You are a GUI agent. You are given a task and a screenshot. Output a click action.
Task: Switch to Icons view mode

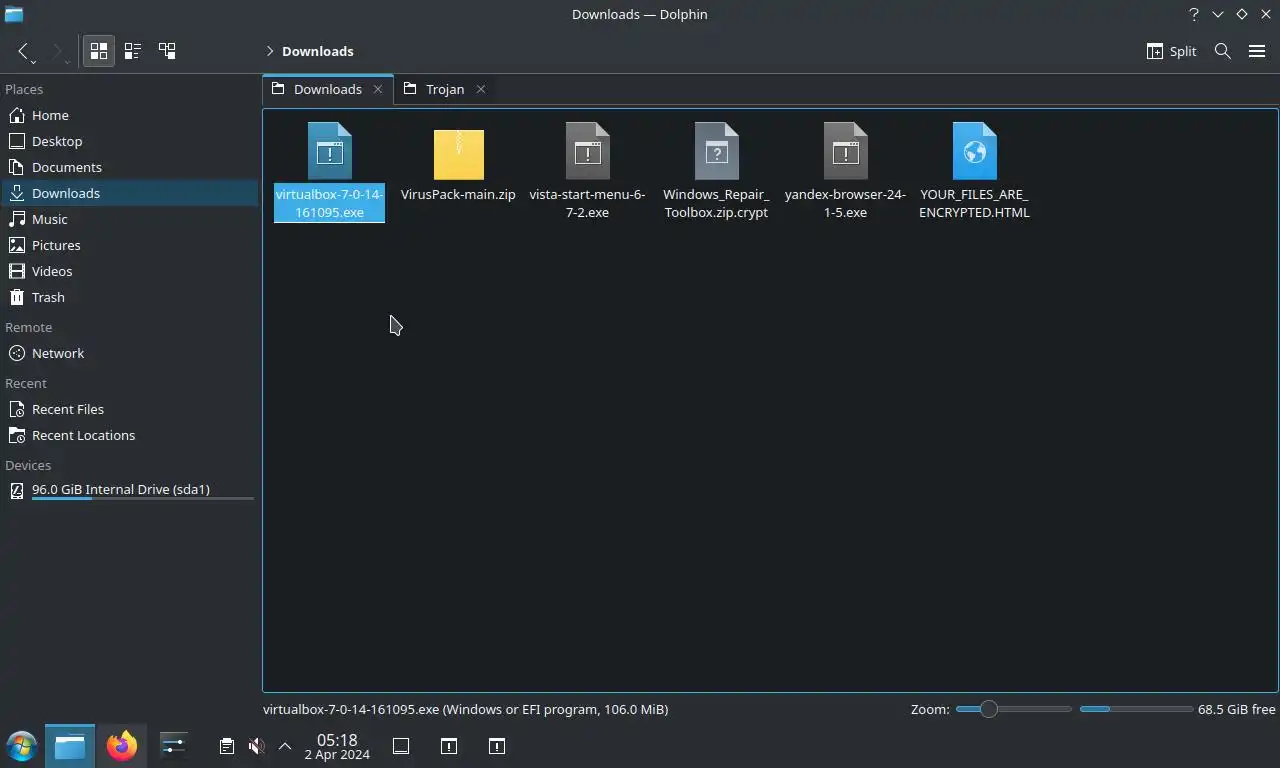click(99, 51)
